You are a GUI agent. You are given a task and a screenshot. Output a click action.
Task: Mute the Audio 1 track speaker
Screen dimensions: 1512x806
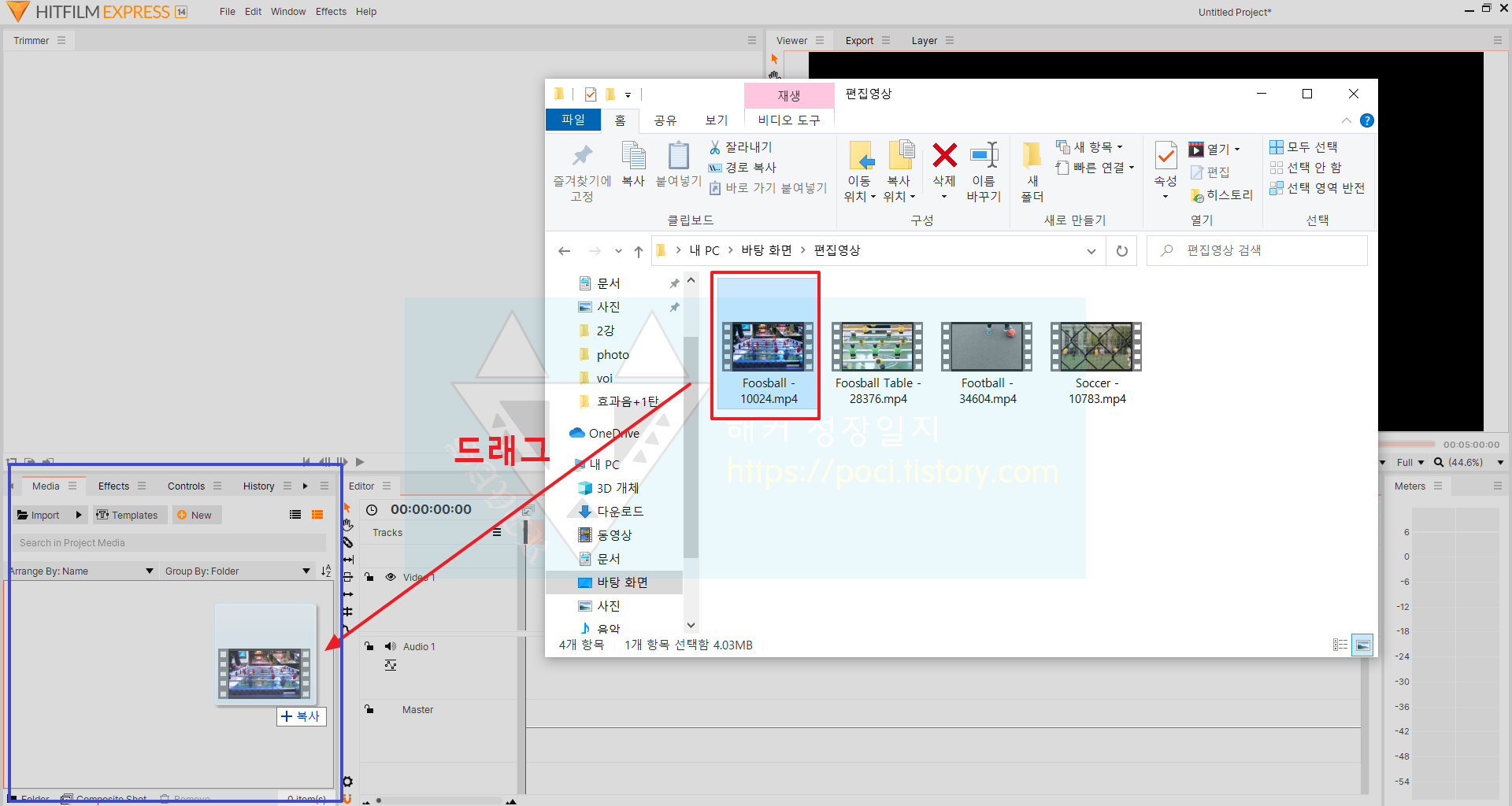(x=391, y=646)
